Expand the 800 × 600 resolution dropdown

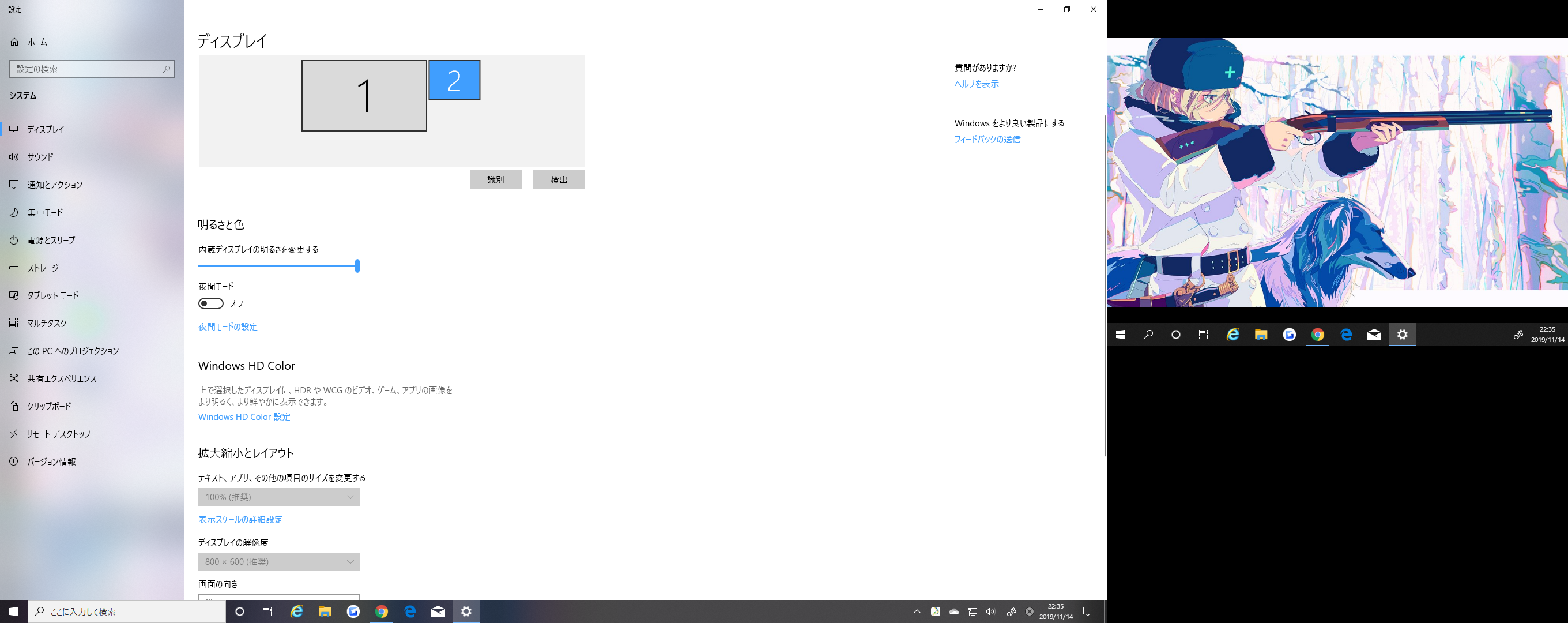pyautogui.click(x=278, y=561)
